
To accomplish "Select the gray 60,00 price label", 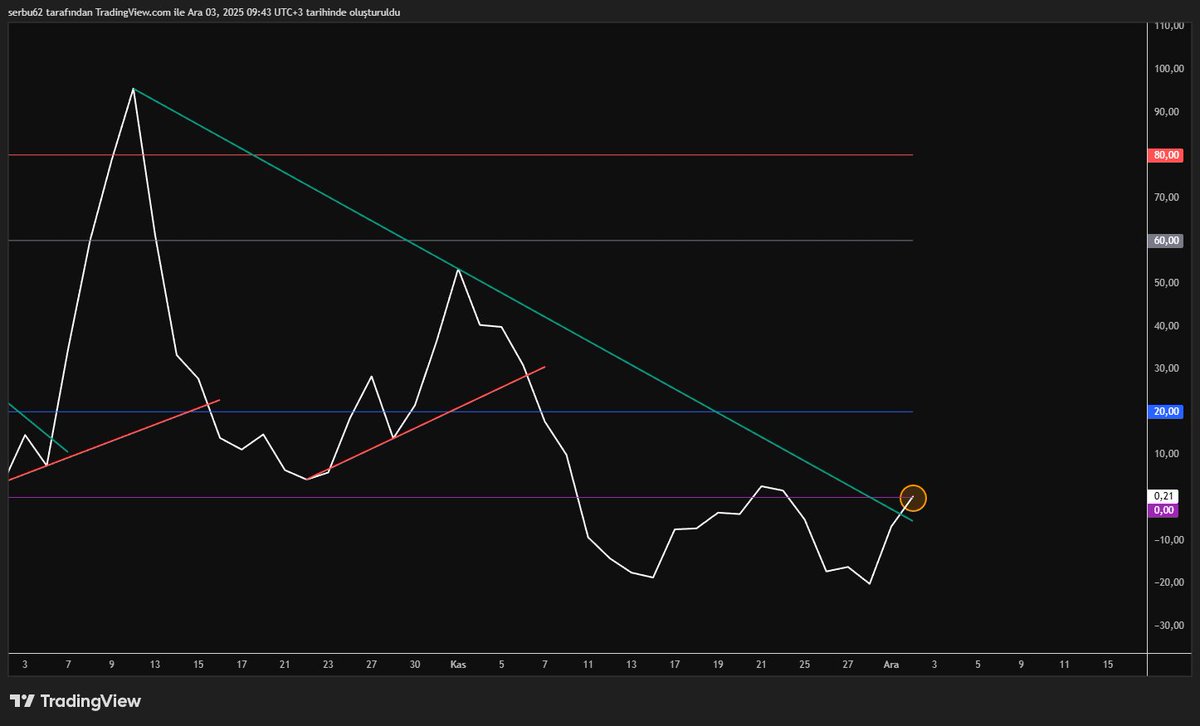I will 1167,241.
